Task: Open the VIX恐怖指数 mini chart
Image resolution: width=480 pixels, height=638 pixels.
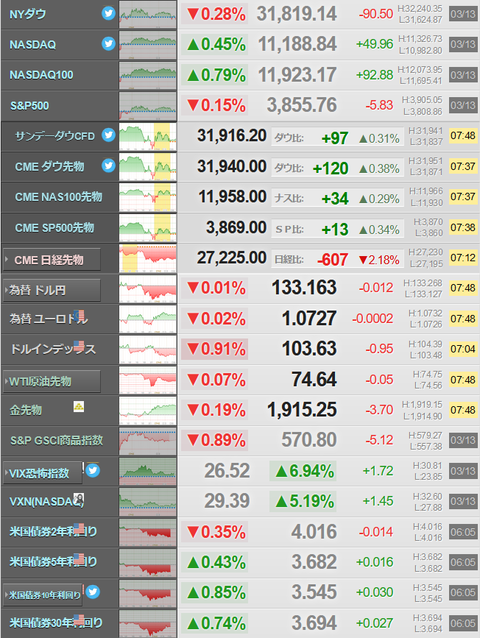Action: point(148,472)
